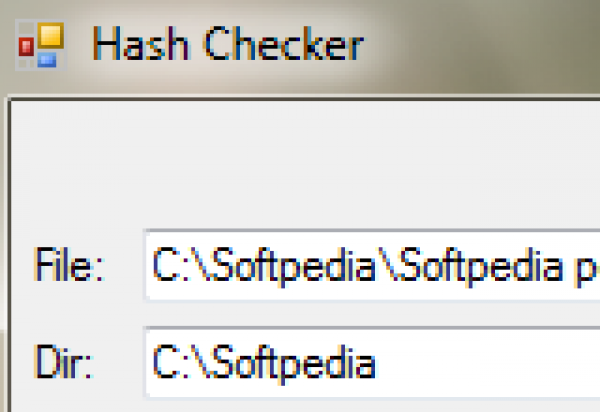Click the "Hash Checker" window title text
600x412 pixels.
[x=228, y=45]
